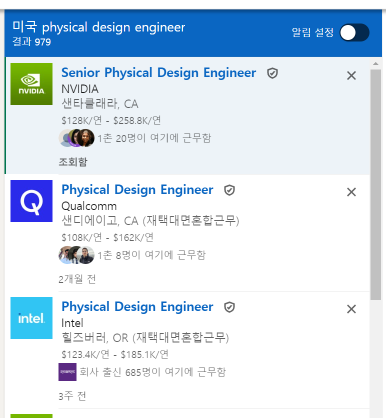The height and width of the screenshot is (418, 386).
Task: Click the connection avatars at NVIDIA
Action: [x=77, y=138]
